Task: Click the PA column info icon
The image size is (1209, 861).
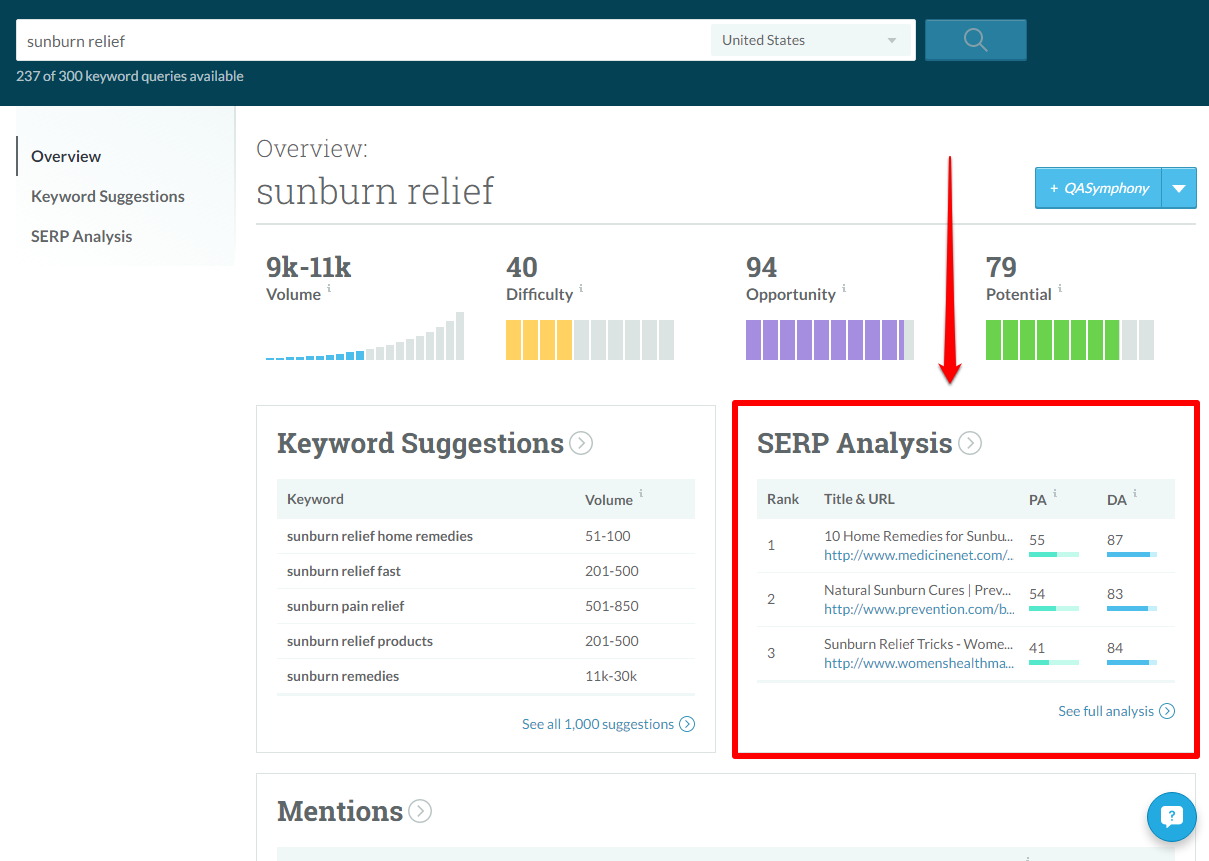Action: (1057, 493)
